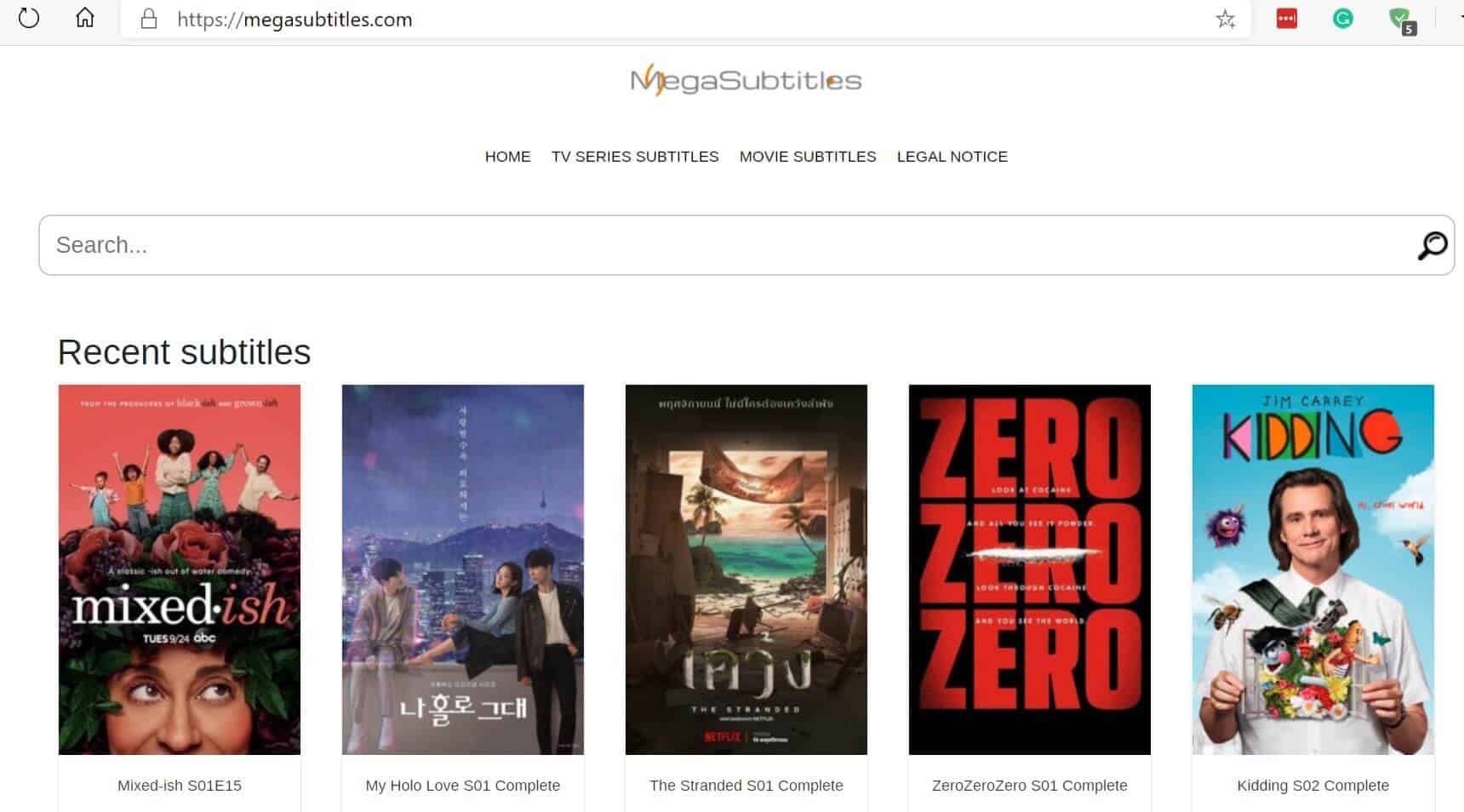Open the My Holo Love poster thumbnail
1464x812 pixels.
coord(463,569)
